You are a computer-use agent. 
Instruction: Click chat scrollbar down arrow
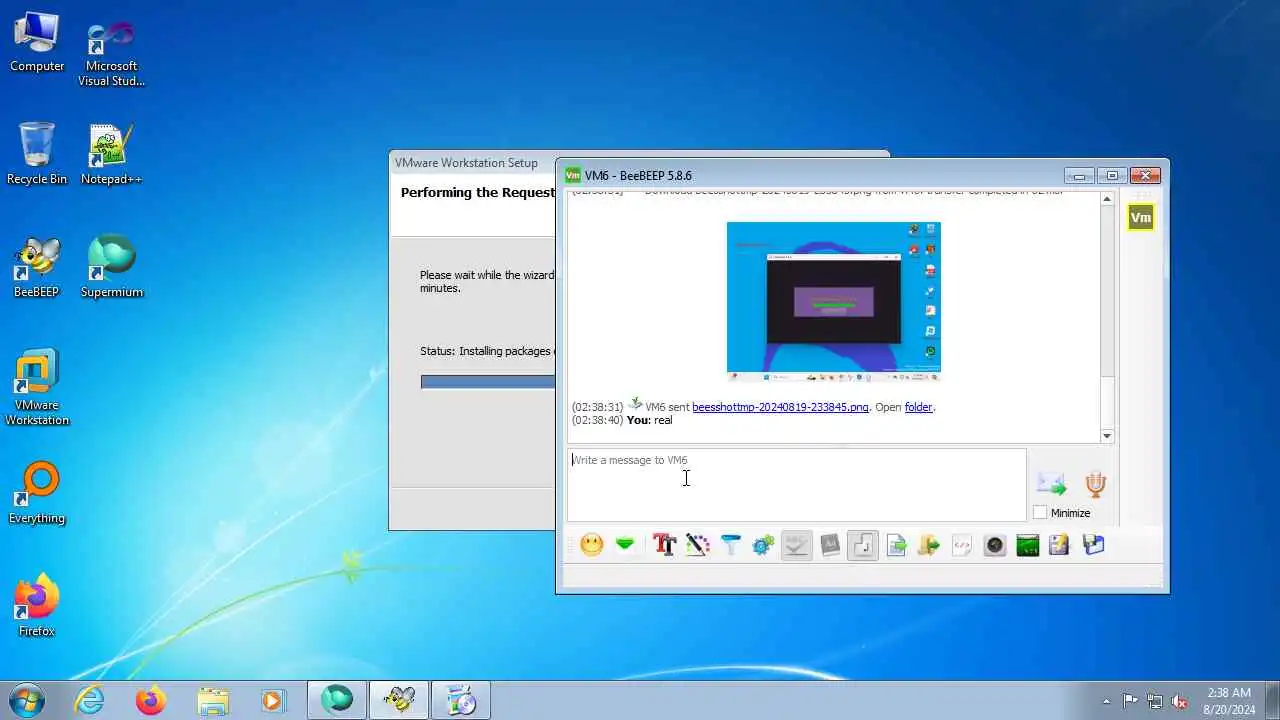pos(1107,436)
